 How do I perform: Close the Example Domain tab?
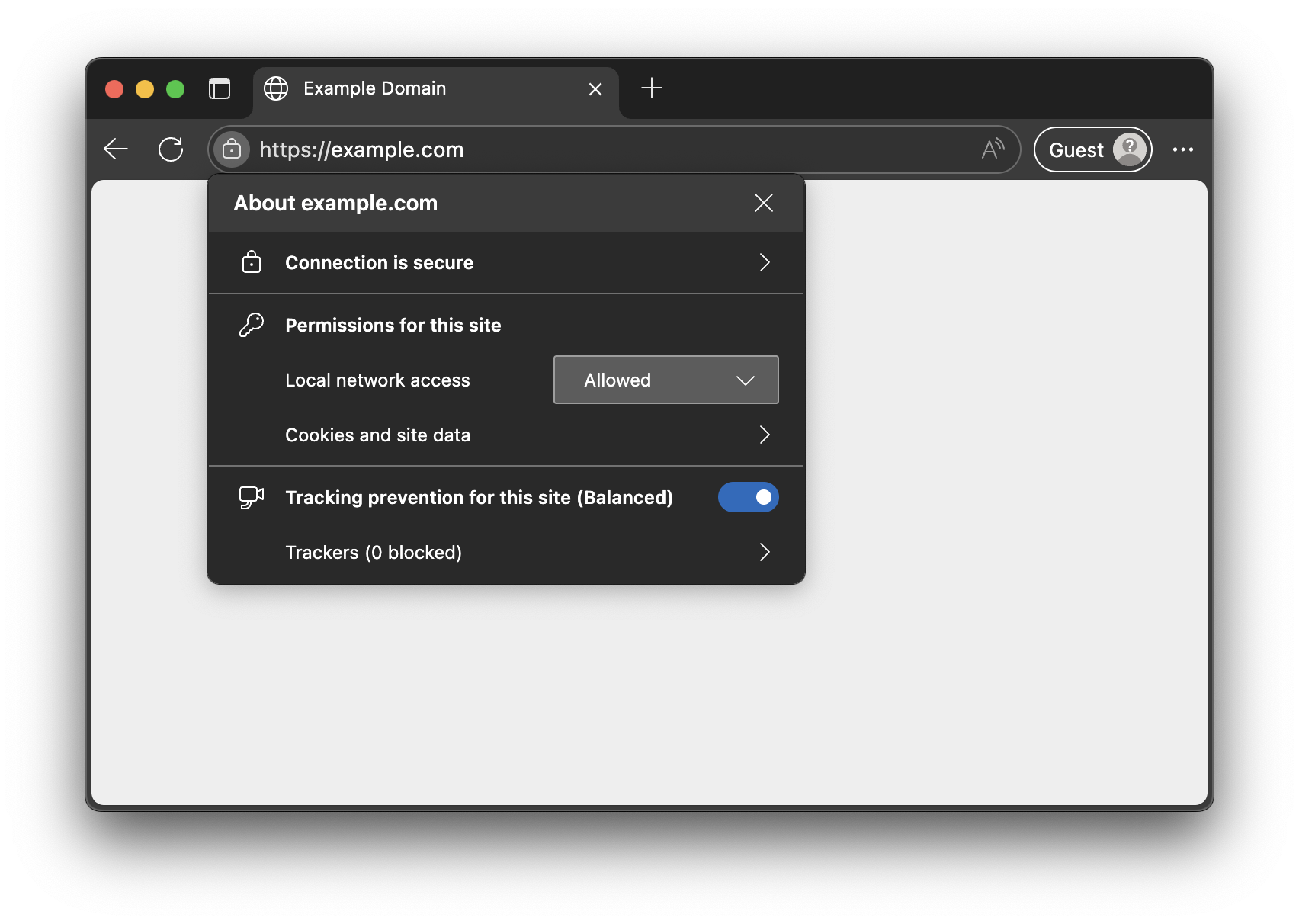595,89
